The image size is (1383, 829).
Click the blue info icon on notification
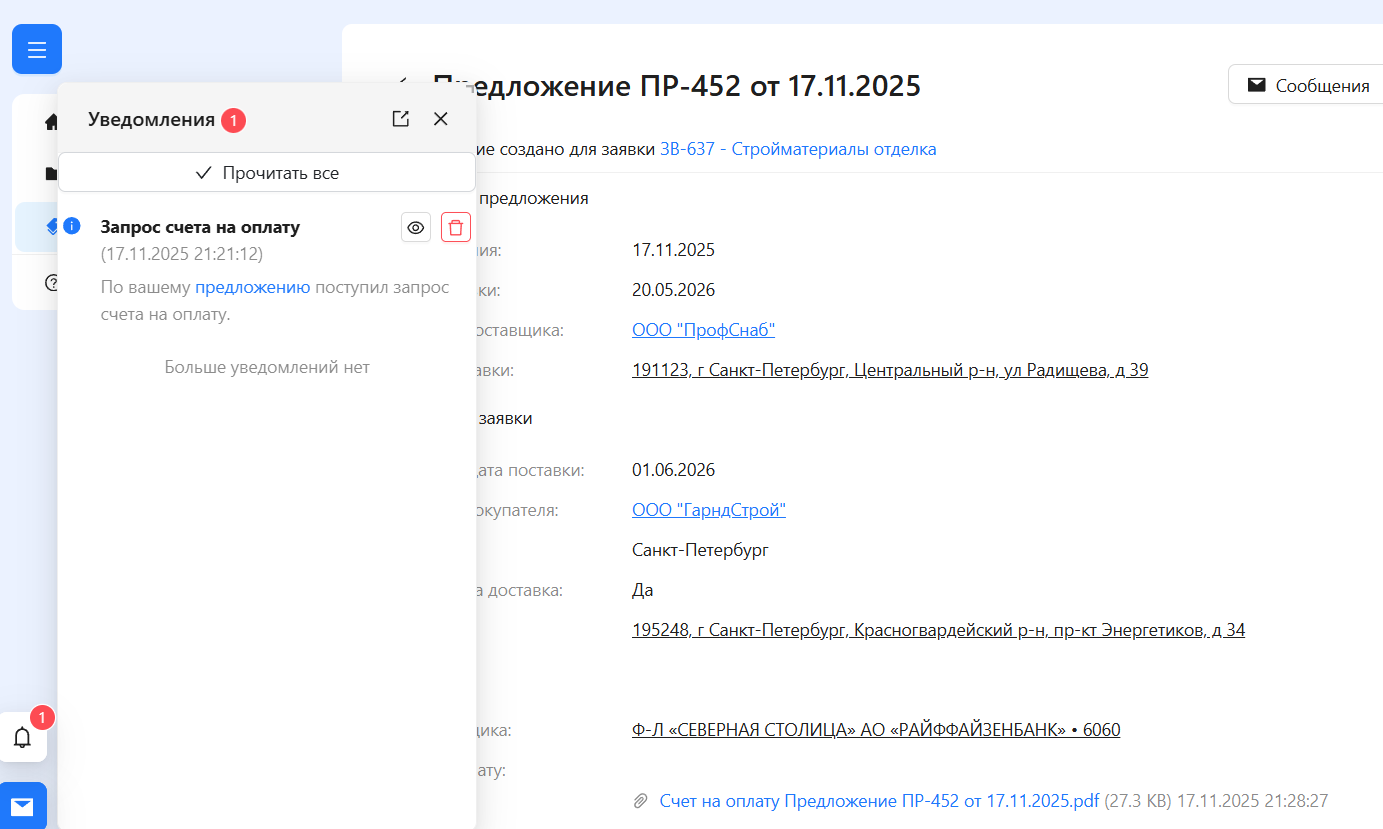pyautogui.click(x=72, y=226)
